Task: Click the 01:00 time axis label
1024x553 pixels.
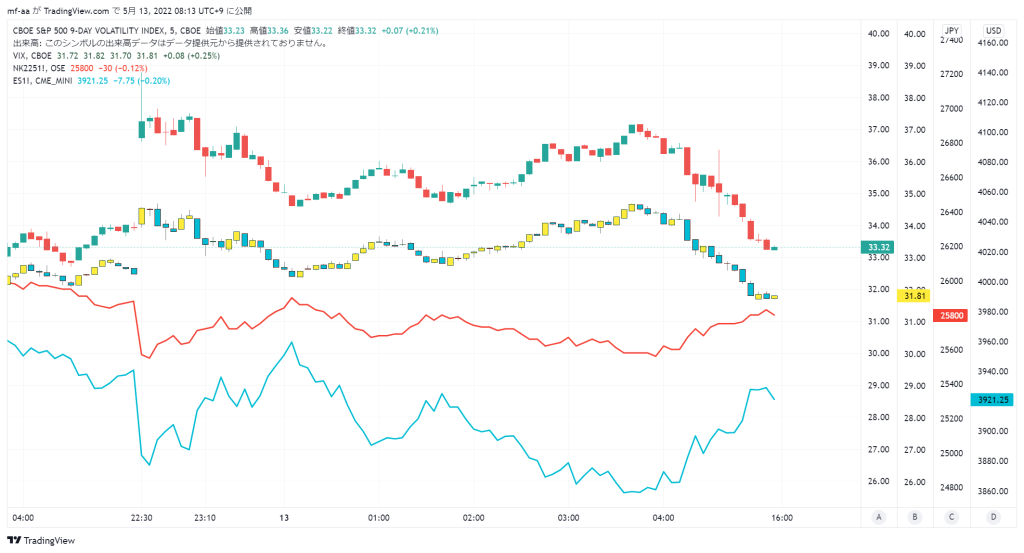Action: click(x=379, y=518)
